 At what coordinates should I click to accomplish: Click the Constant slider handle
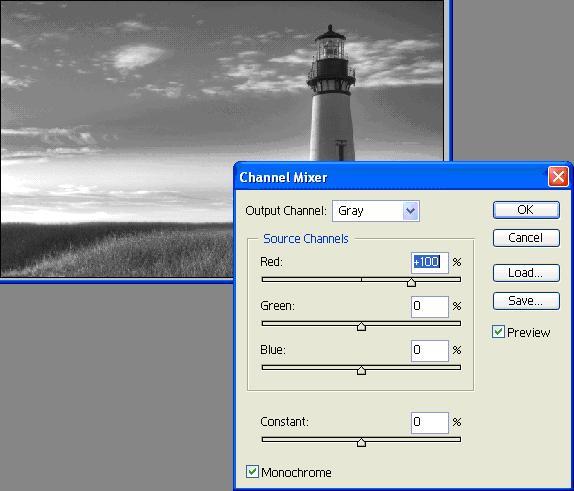click(x=361, y=442)
